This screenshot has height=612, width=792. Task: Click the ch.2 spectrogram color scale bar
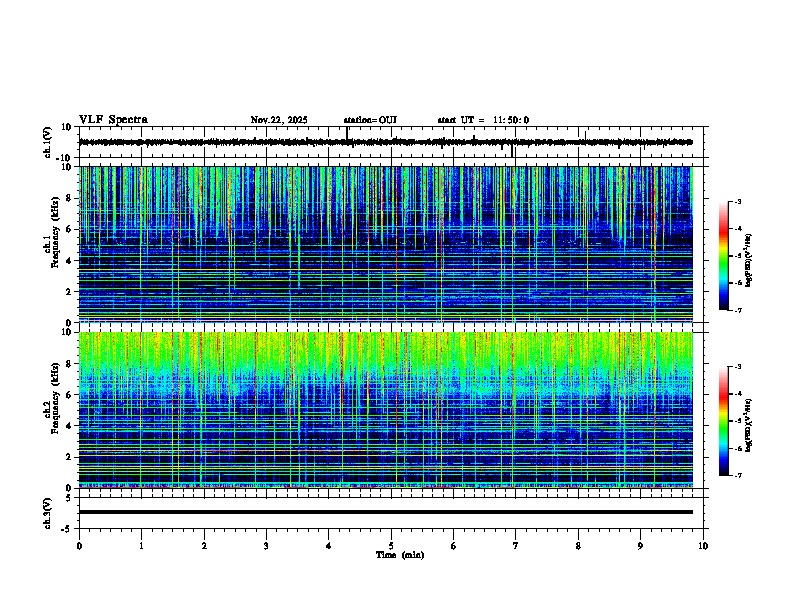(724, 421)
